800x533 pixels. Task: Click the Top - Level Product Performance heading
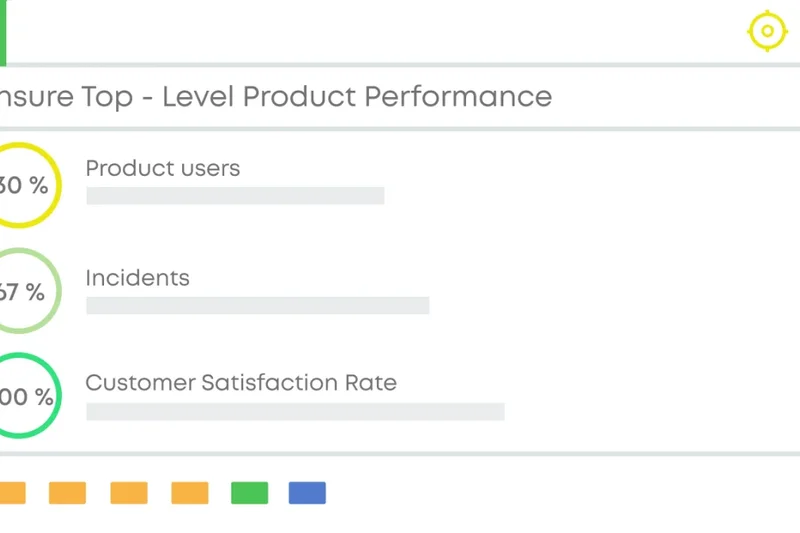pyautogui.click(x=275, y=97)
